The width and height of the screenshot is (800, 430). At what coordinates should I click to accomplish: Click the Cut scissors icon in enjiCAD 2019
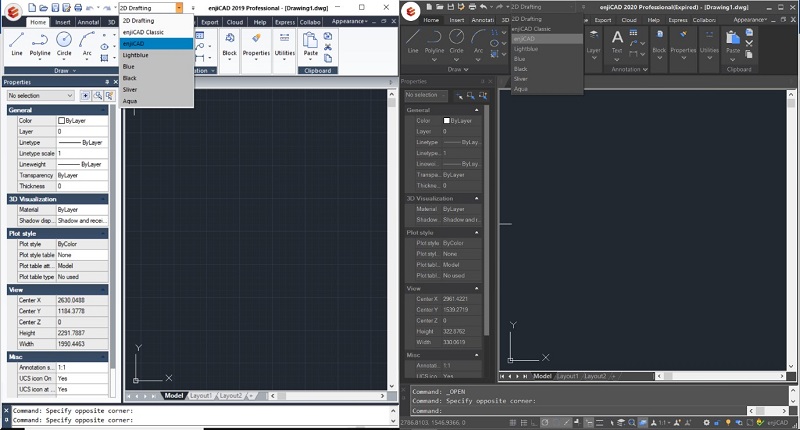click(x=328, y=47)
